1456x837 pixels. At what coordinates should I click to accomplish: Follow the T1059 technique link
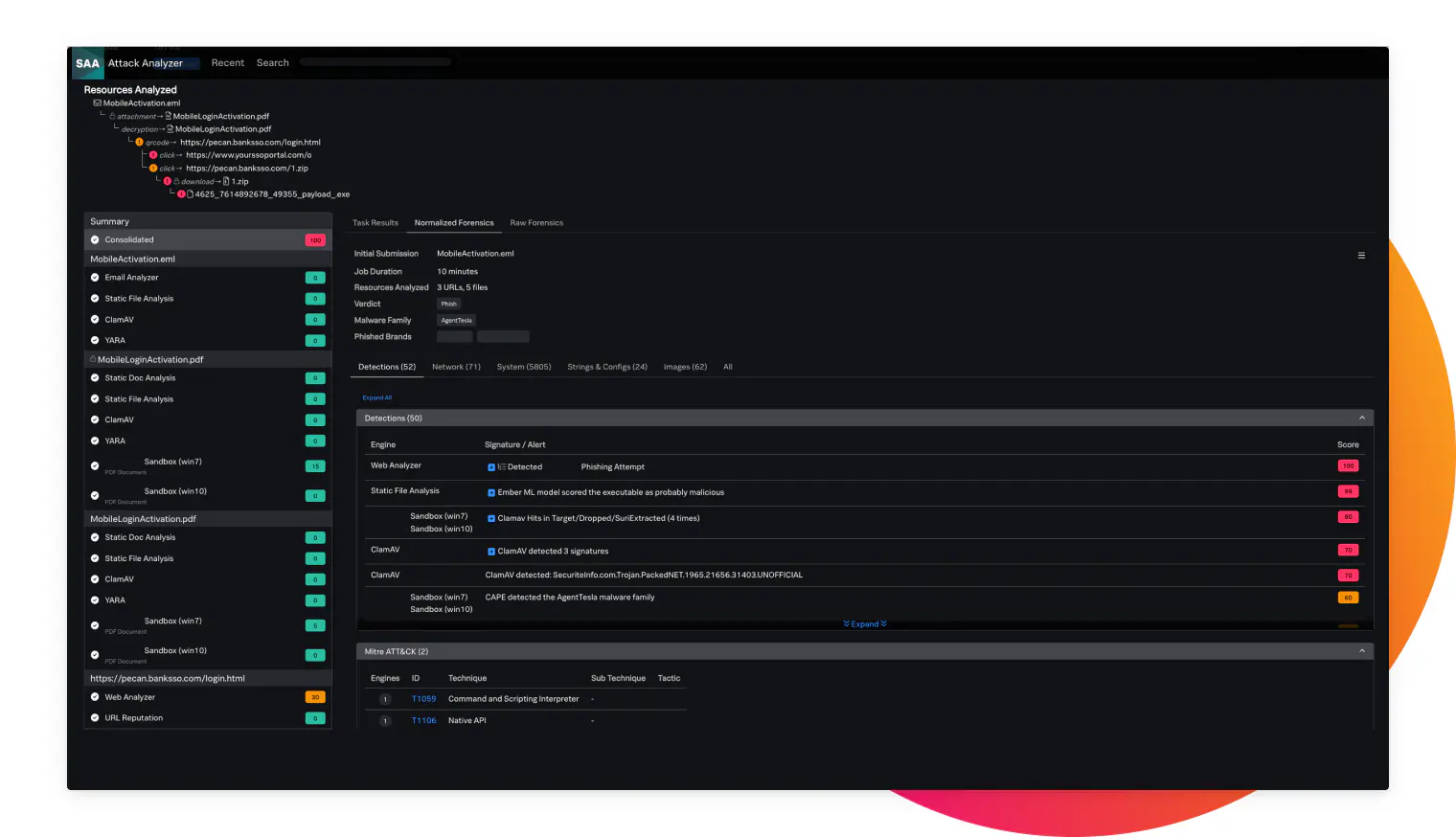[423, 698]
